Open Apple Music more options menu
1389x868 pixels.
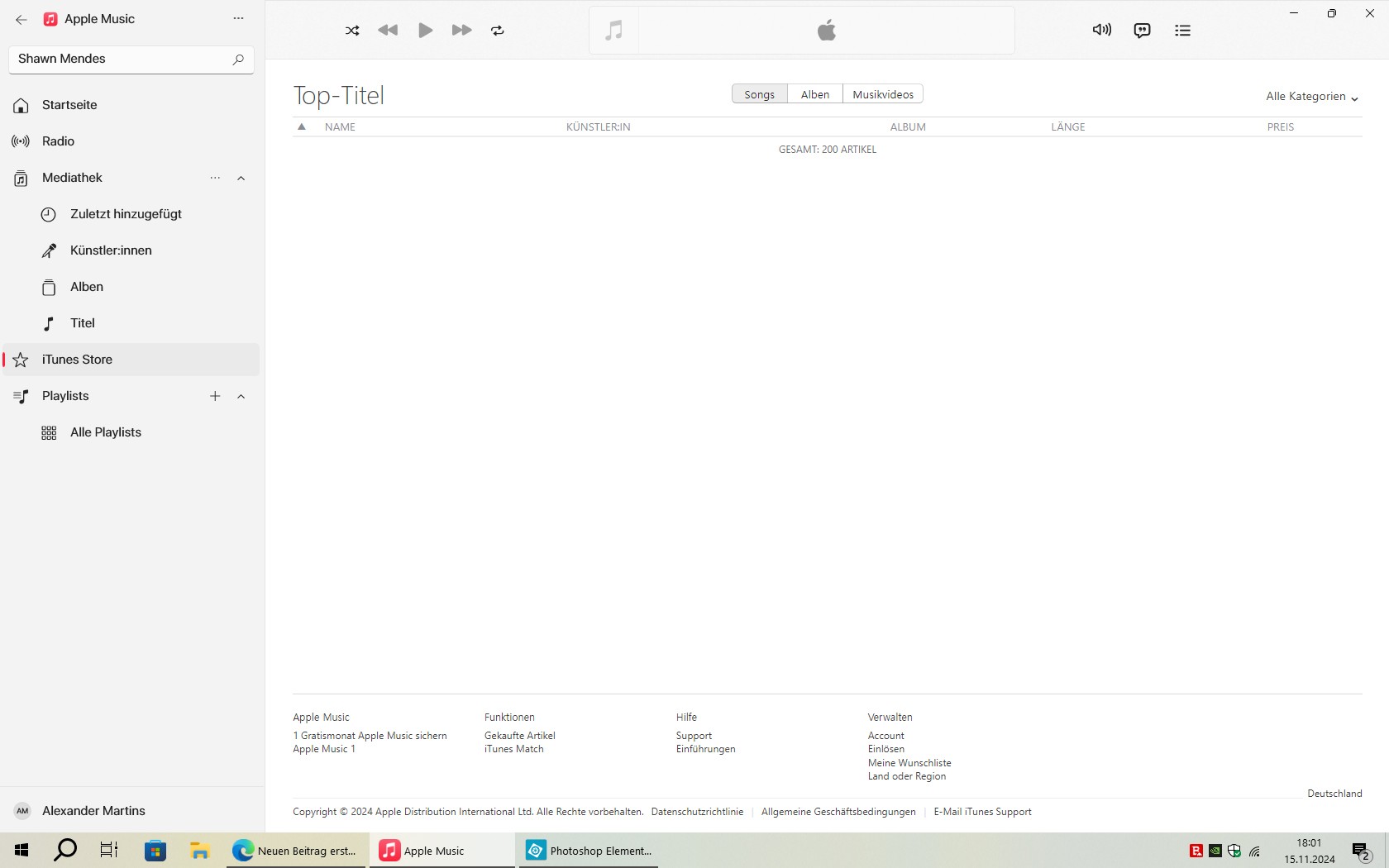coord(238,19)
